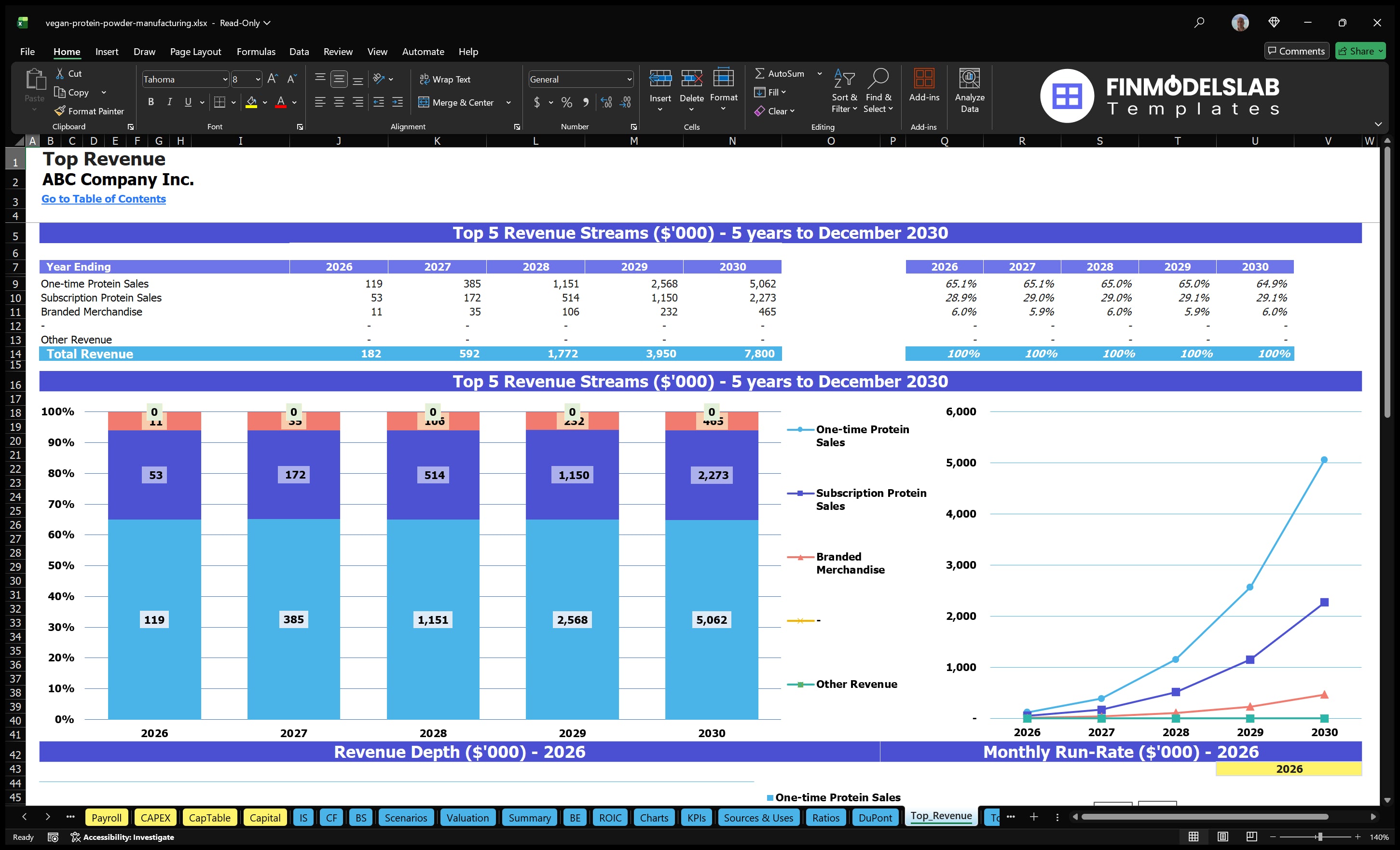The image size is (1400, 850).
Task: Expand the Fill Color dropdown arrow
Action: click(265, 103)
